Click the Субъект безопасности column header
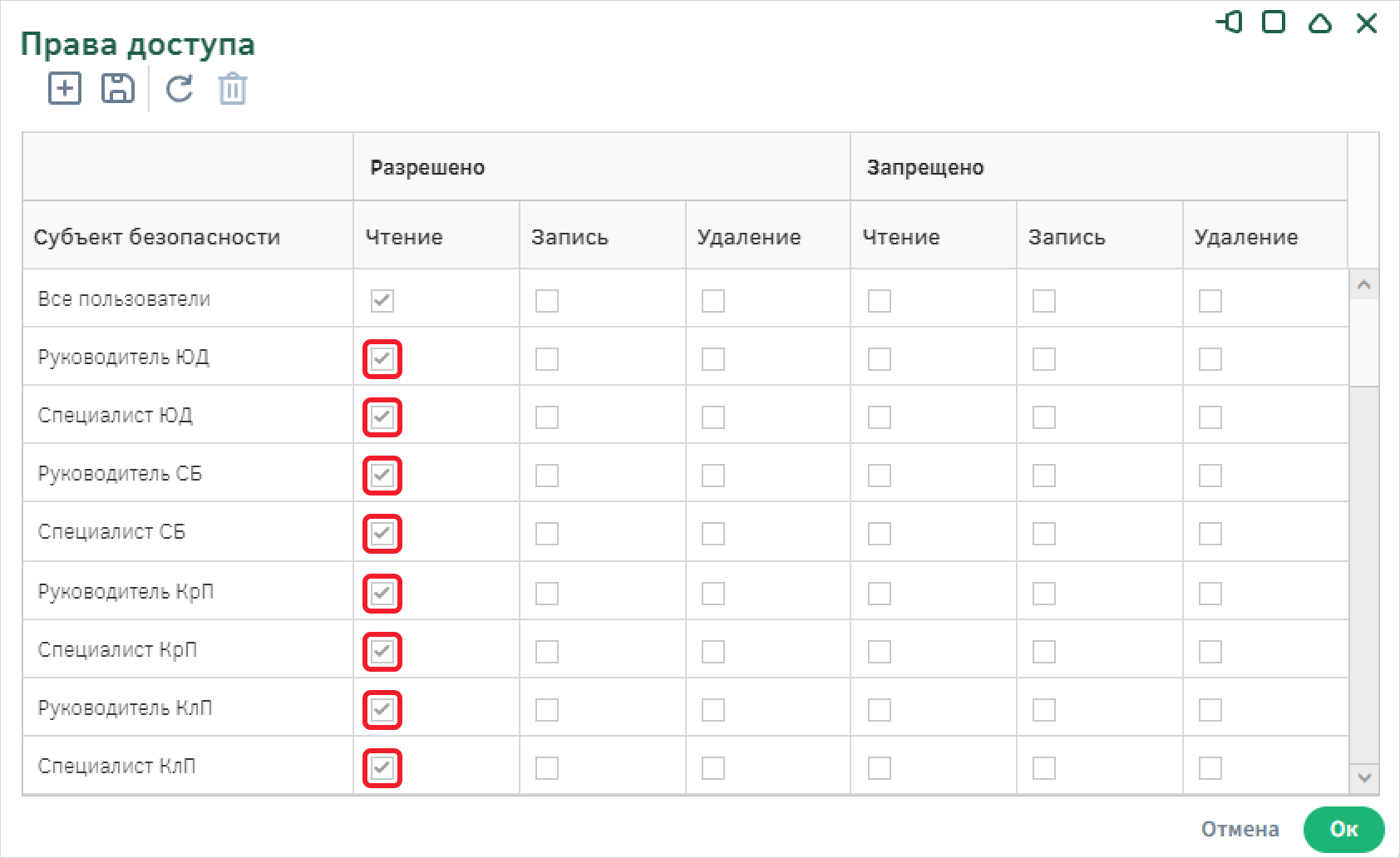This screenshot has width=1400, height=858. tap(157, 237)
